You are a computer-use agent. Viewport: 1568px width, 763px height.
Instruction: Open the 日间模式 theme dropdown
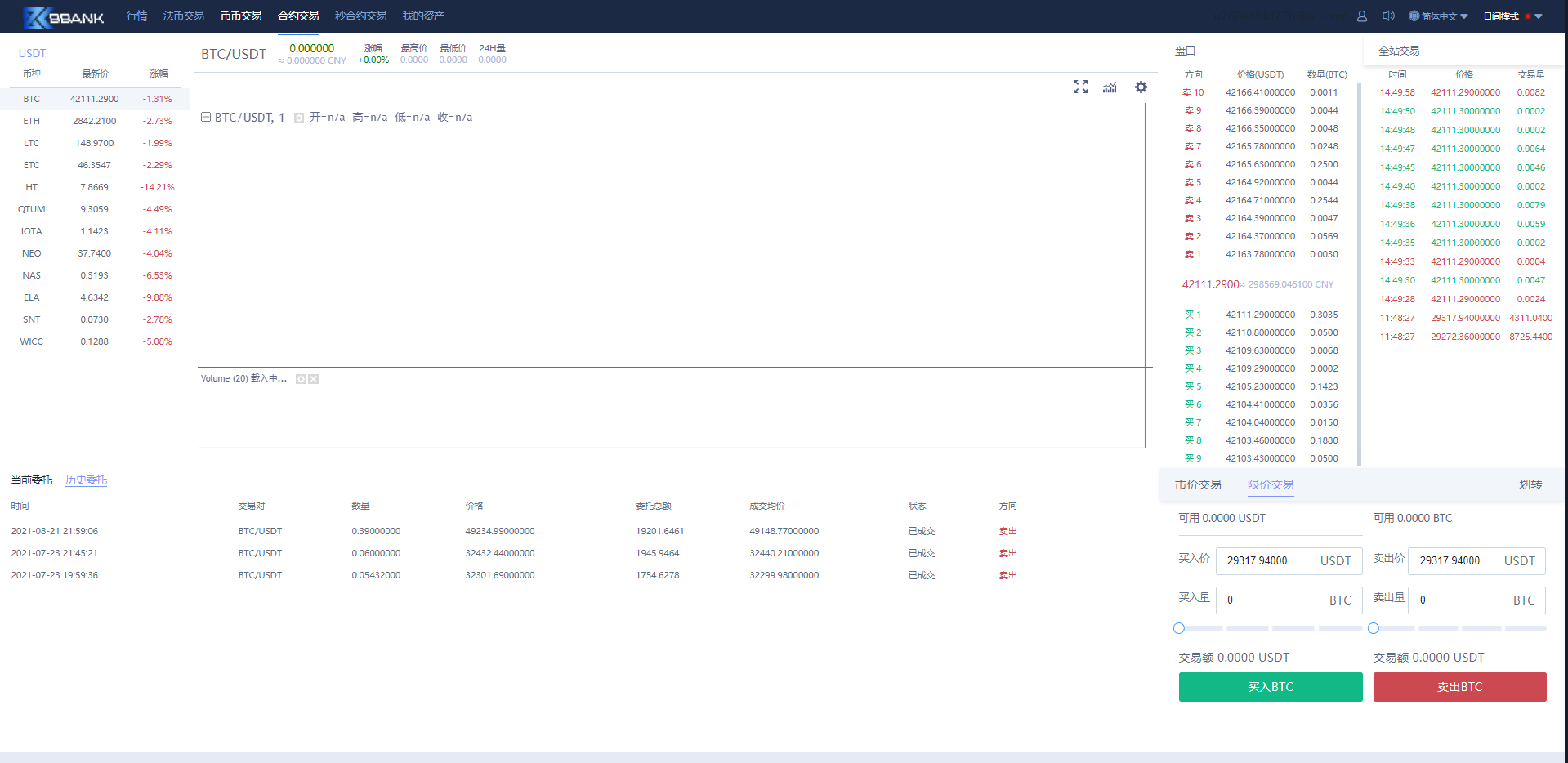click(x=1512, y=16)
